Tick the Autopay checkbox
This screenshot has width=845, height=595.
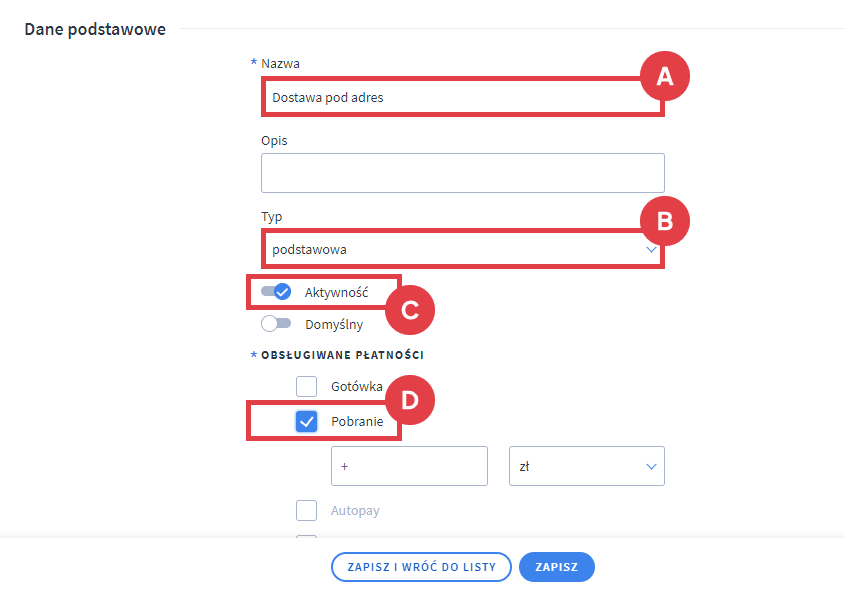coord(306,511)
